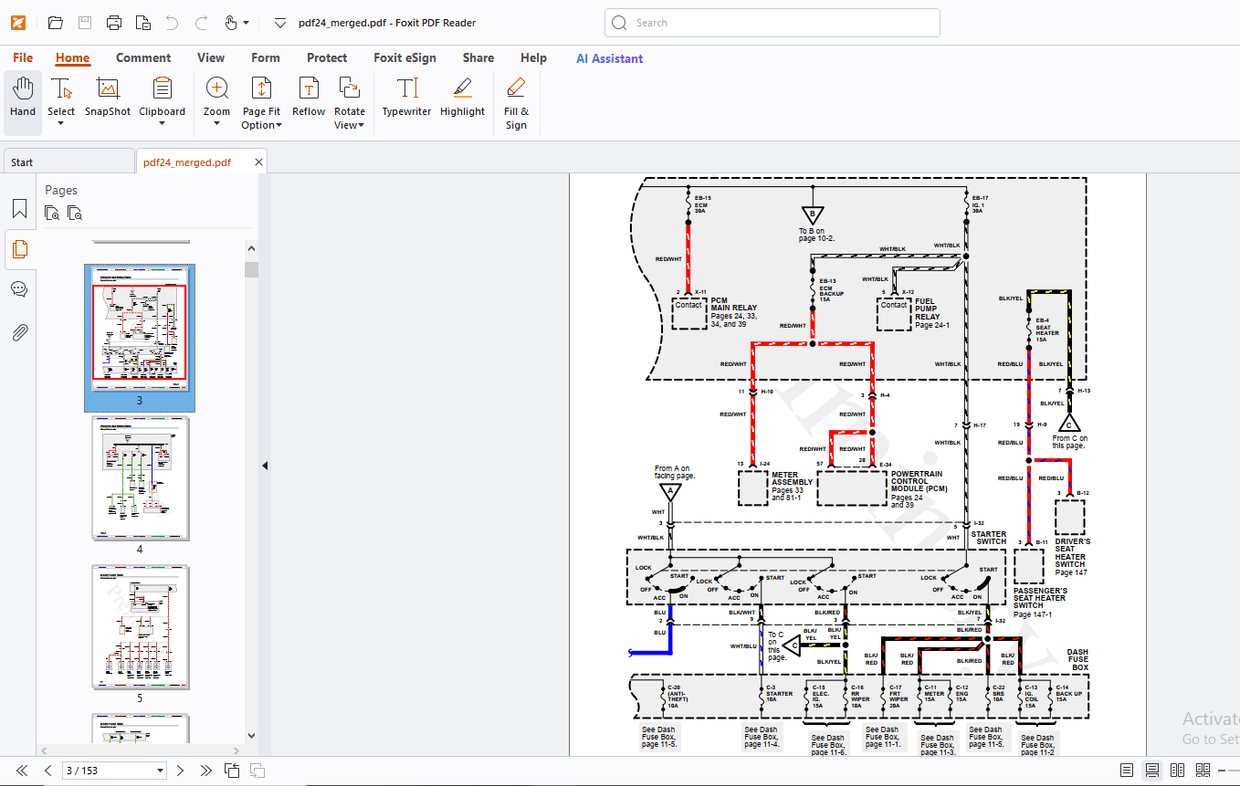Choose the Highlight tool
Viewport: 1240px width, 786px height.
coord(462,98)
